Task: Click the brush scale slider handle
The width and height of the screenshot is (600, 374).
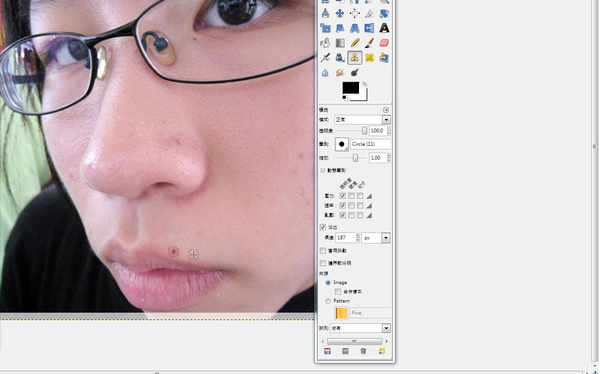Action: 355,158
